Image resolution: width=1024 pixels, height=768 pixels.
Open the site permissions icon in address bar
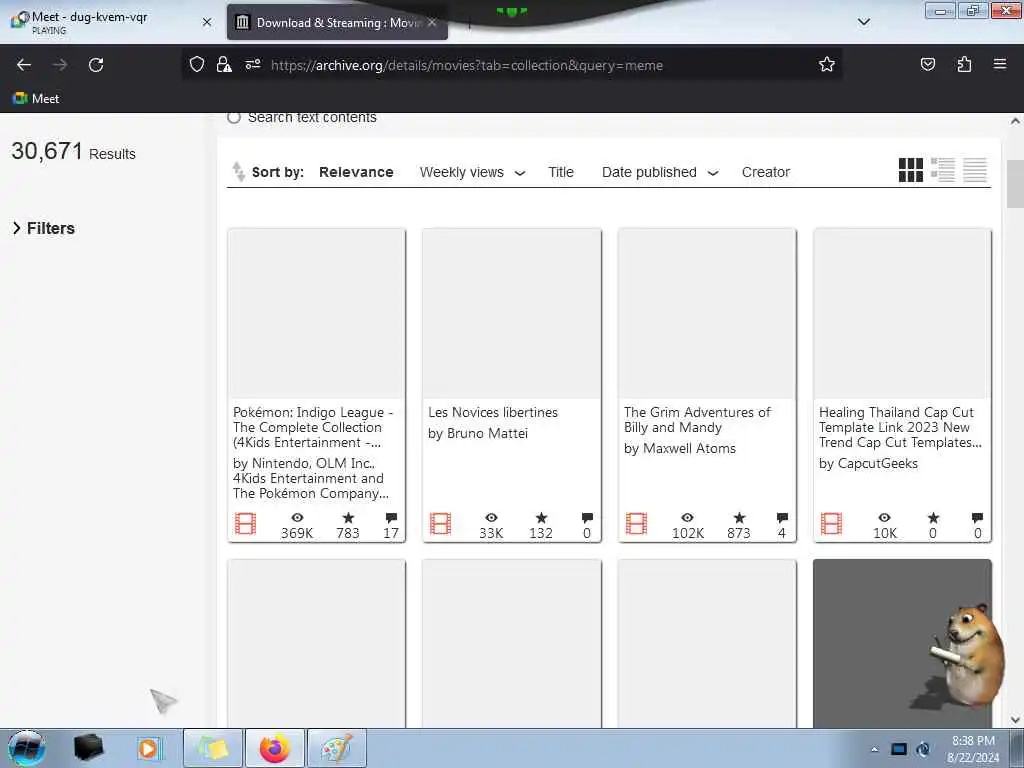click(253, 64)
